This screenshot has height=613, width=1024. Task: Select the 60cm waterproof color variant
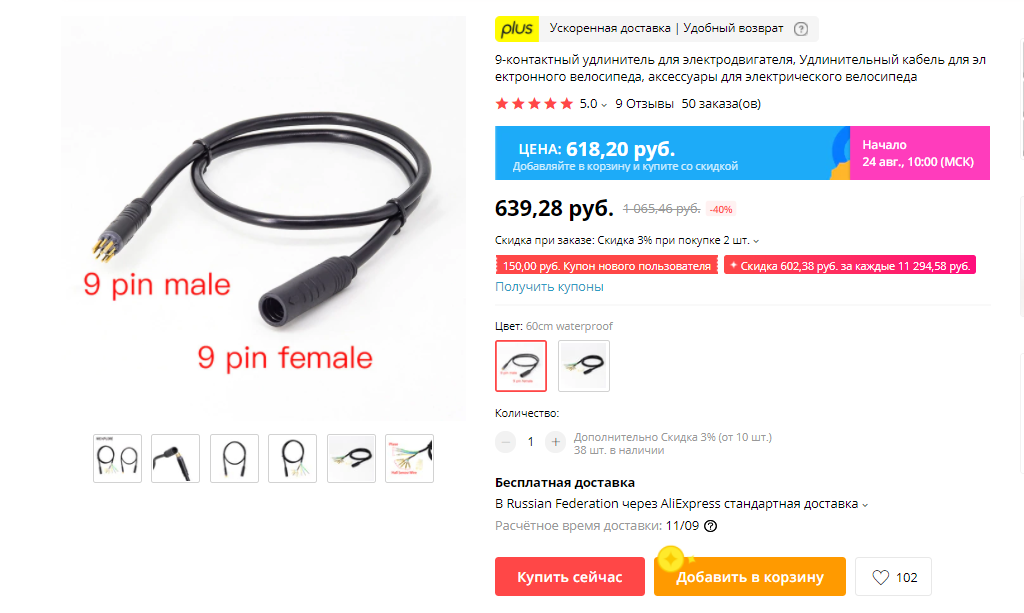click(x=520, y=366)
